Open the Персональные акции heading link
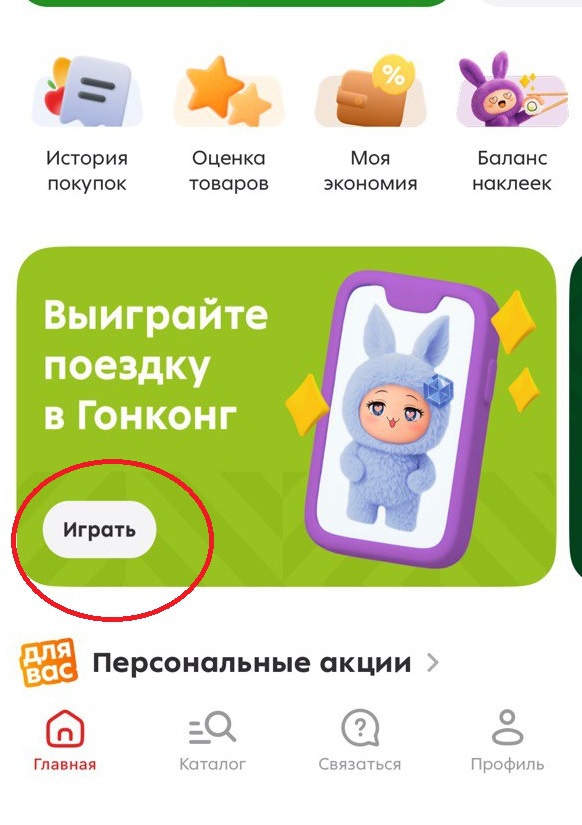This screenshot has width=582, height=825. click(x=252, y=663)
